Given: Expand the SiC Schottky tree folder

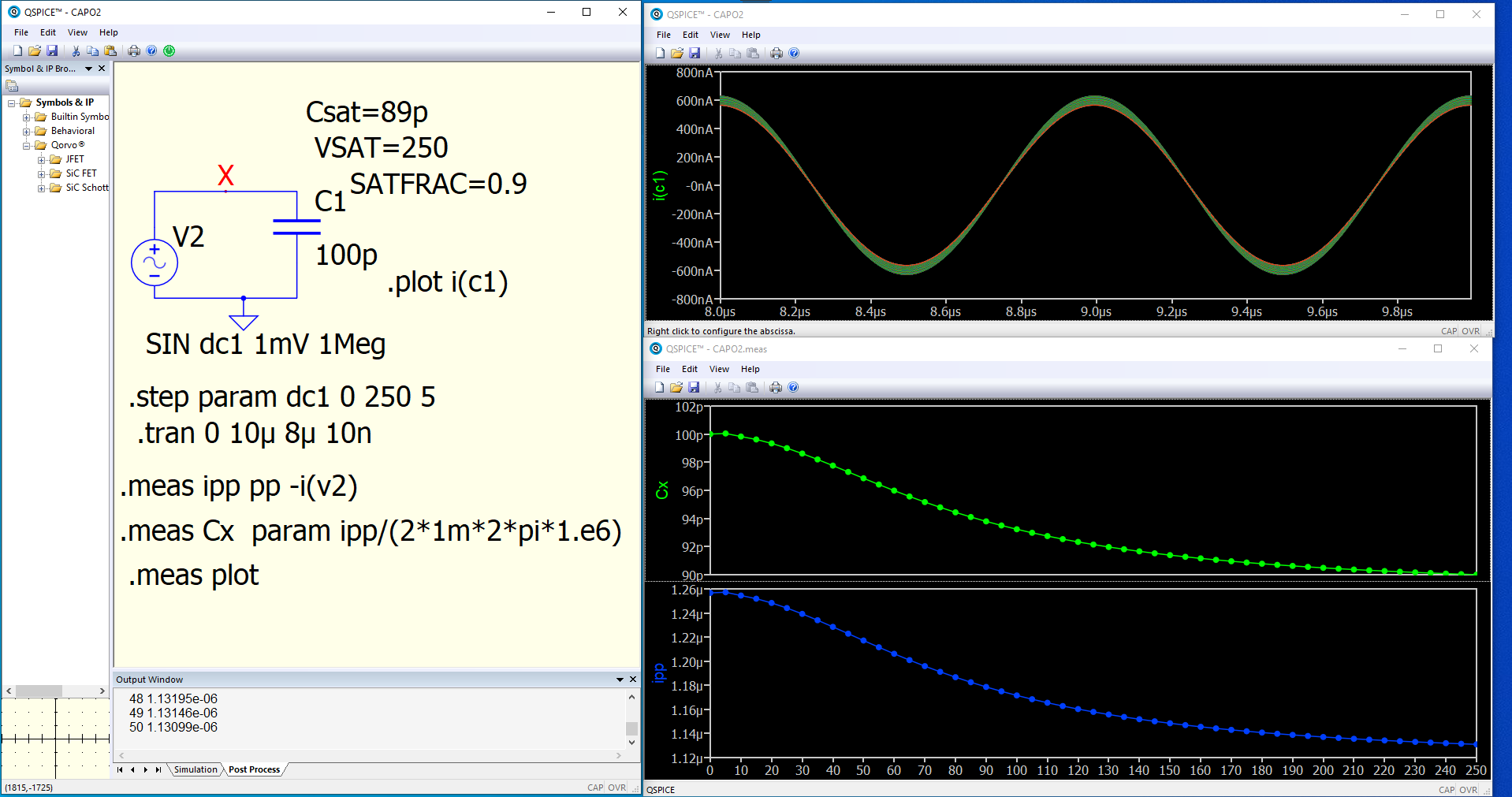Looking at the screenshot, I should click(x=41, y=188).
